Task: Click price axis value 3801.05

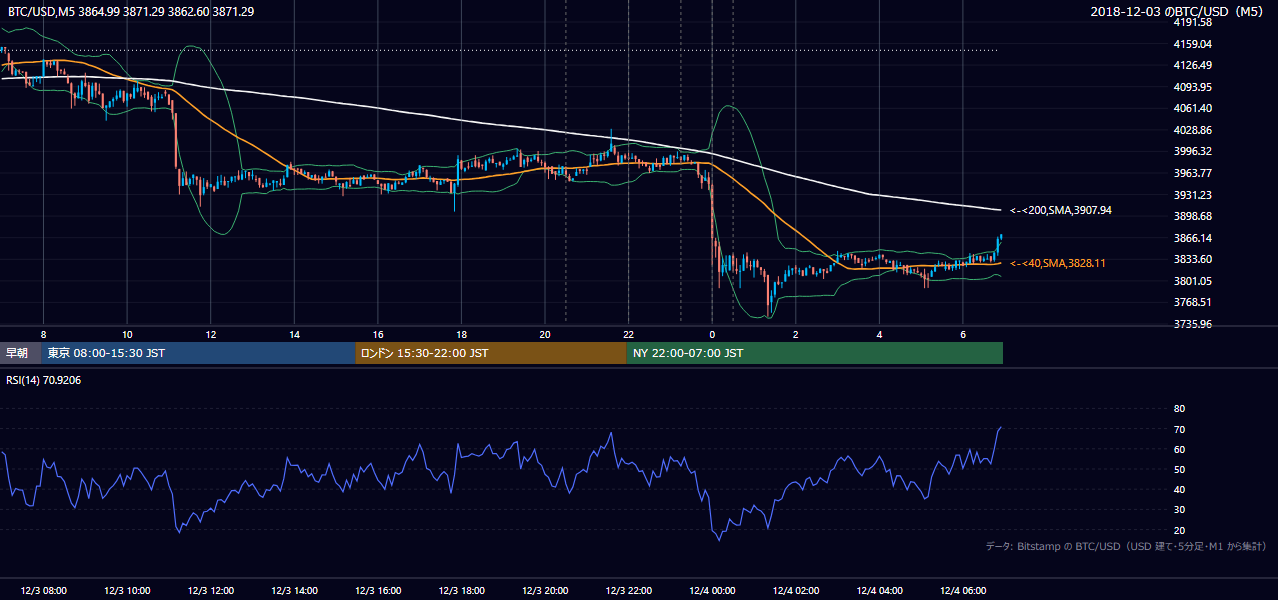Action: 1192,281
